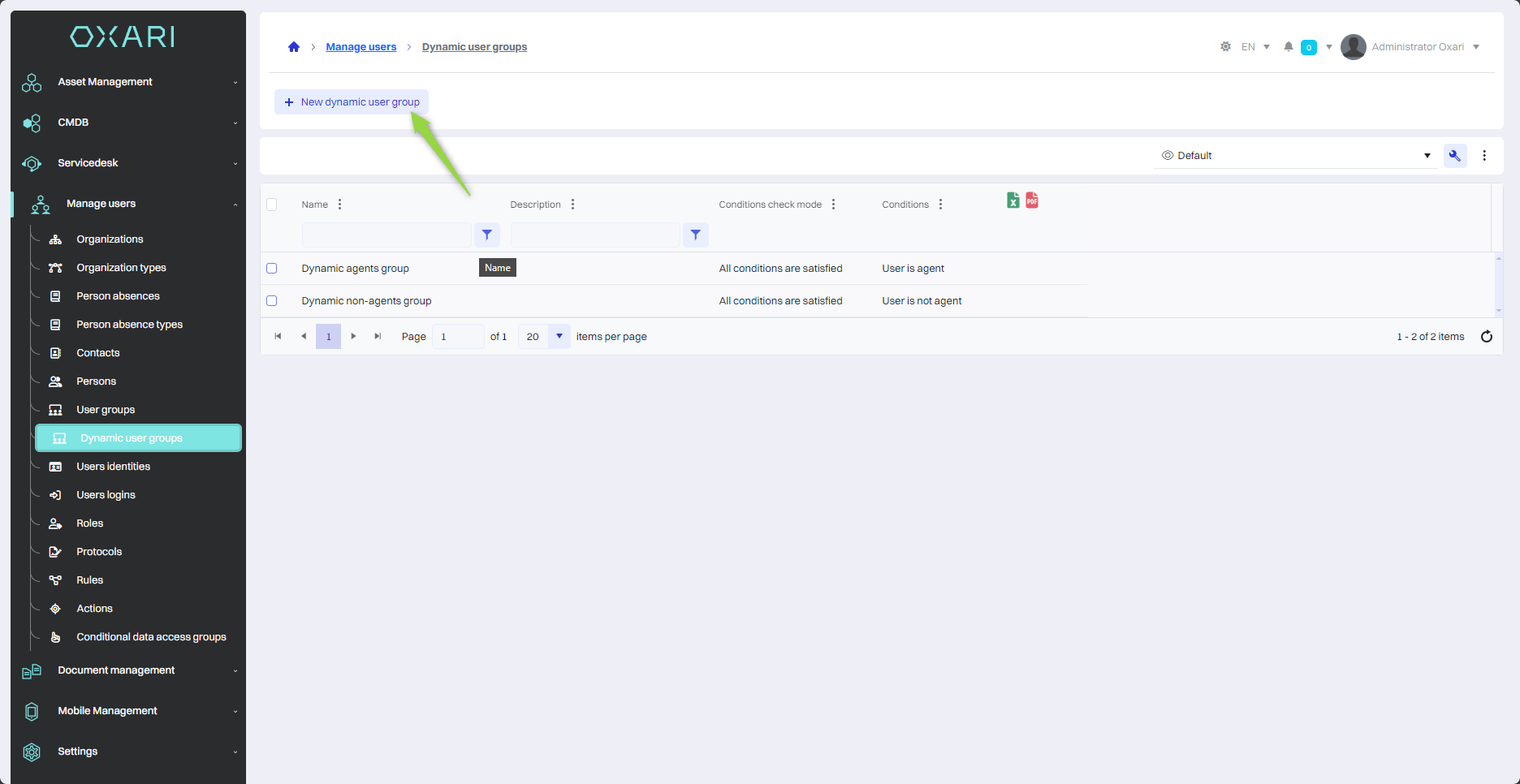Open User groups in sidebar

(x=106, y=410)
